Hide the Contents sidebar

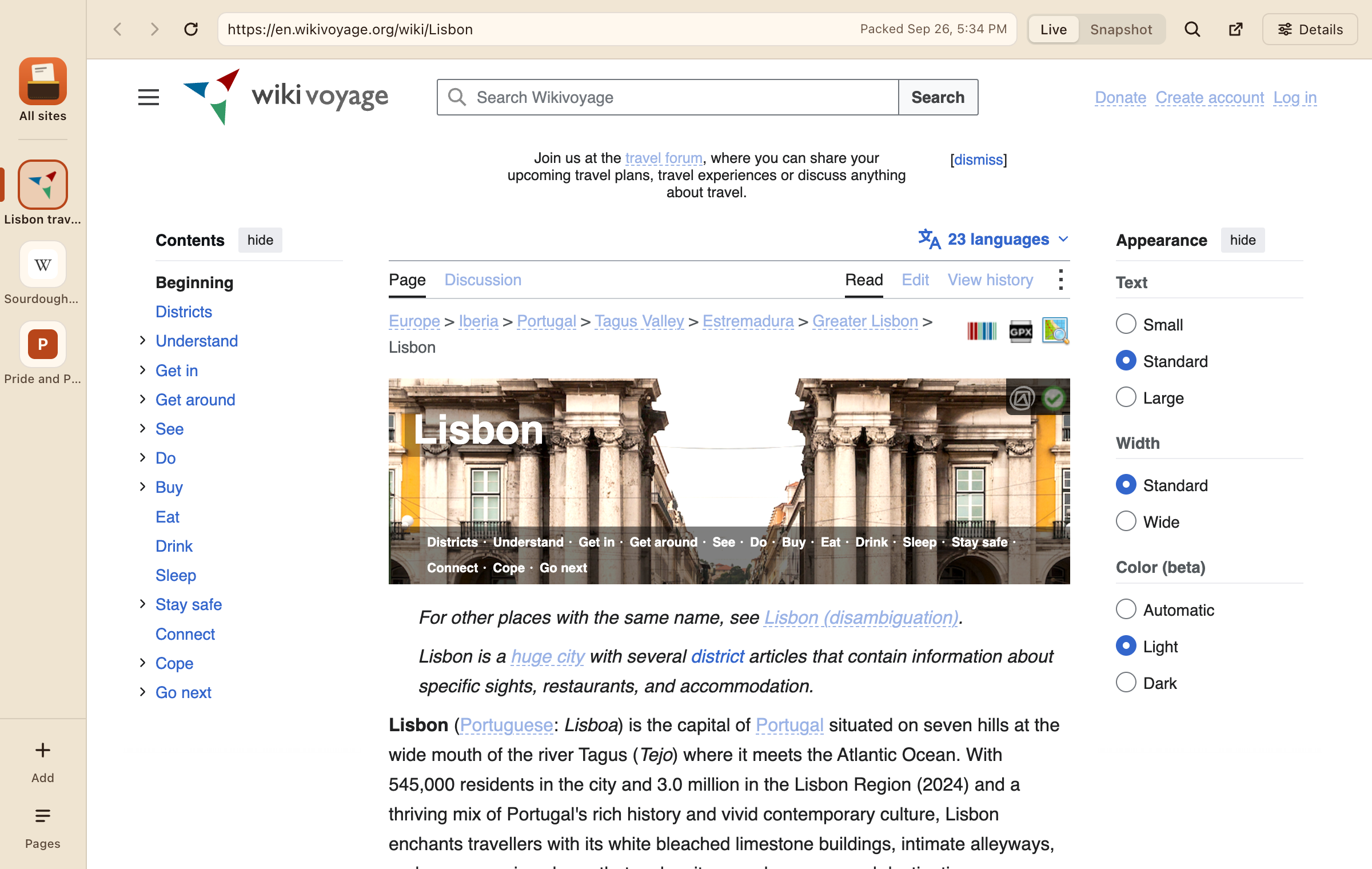pyautogui.click(x=260, y=240)
